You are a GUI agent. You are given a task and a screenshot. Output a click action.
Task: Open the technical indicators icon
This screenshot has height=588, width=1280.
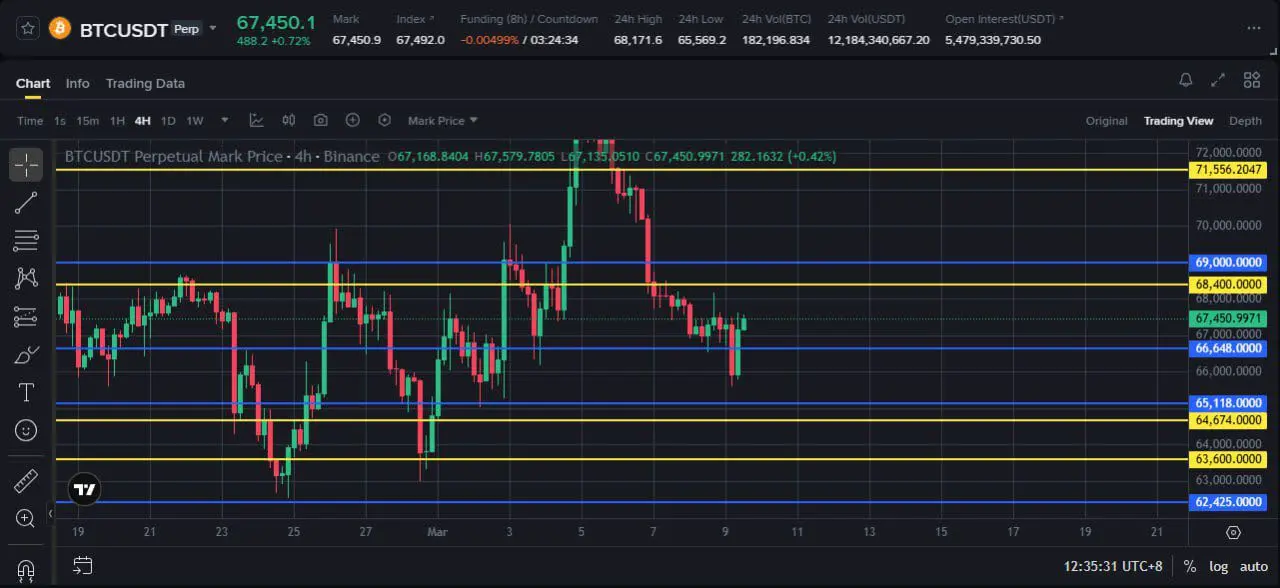[257, 120]
